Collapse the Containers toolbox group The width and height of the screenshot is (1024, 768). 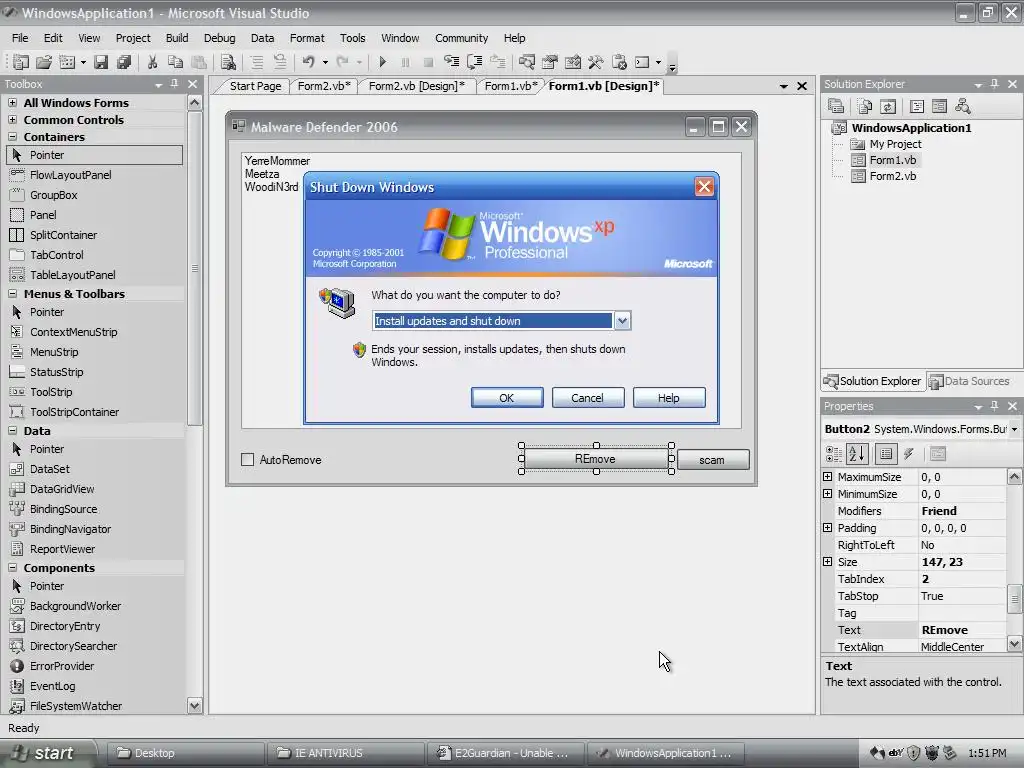(12, 136)
